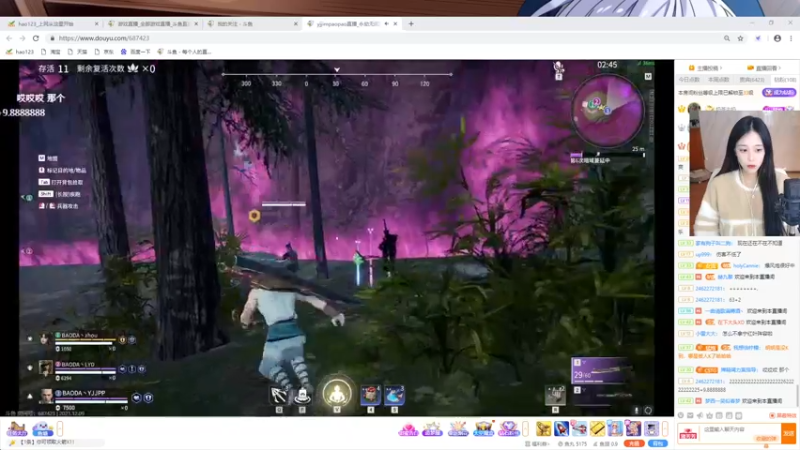The width and height of the screenshot is (800, 450).
Task: Open the 天猫 bookmark
Action: coord(77,52)
